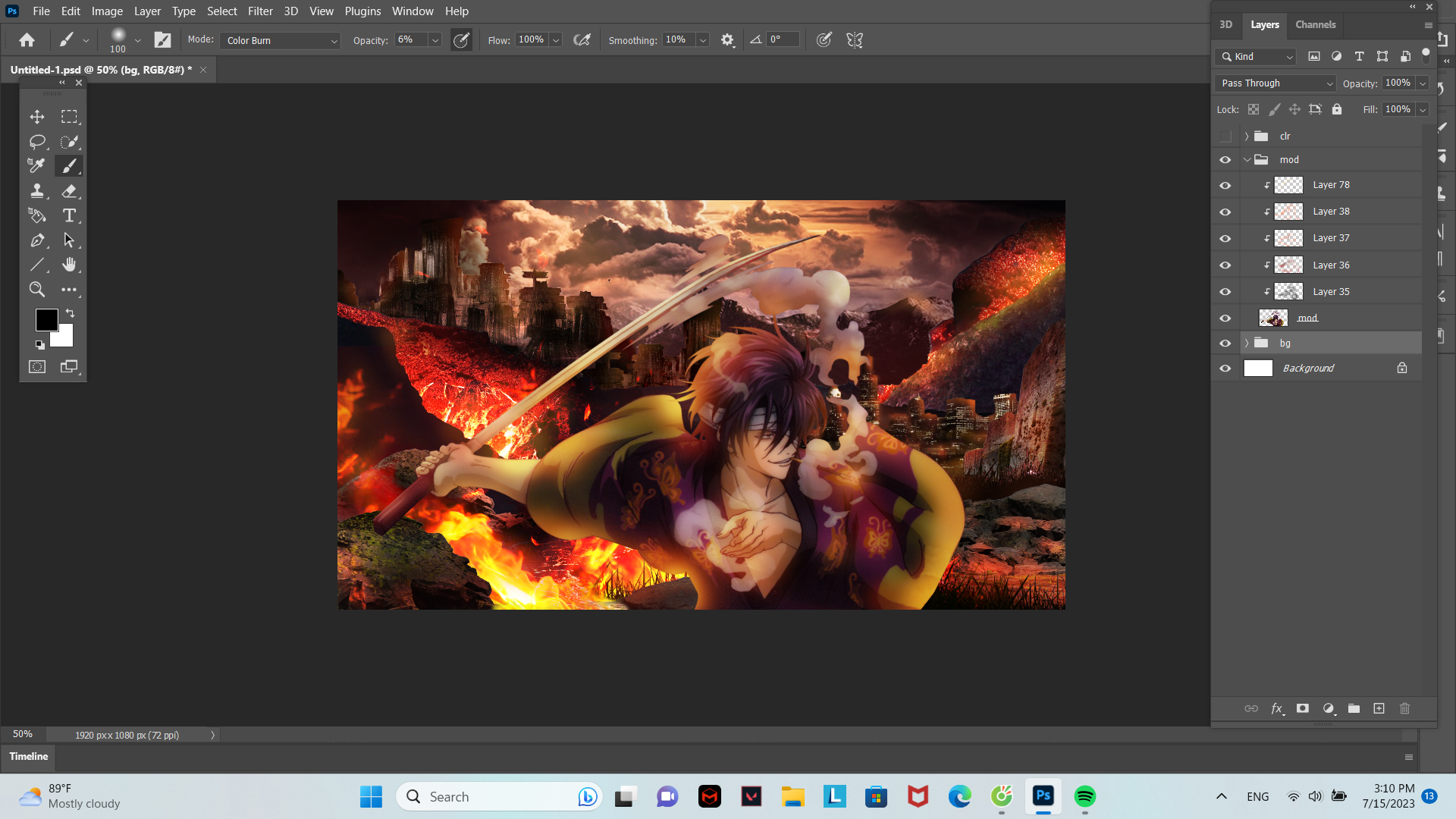Hide Layer 78 visibility
This screenshot has width=1456, height=819.
[x=1225, y=186]
